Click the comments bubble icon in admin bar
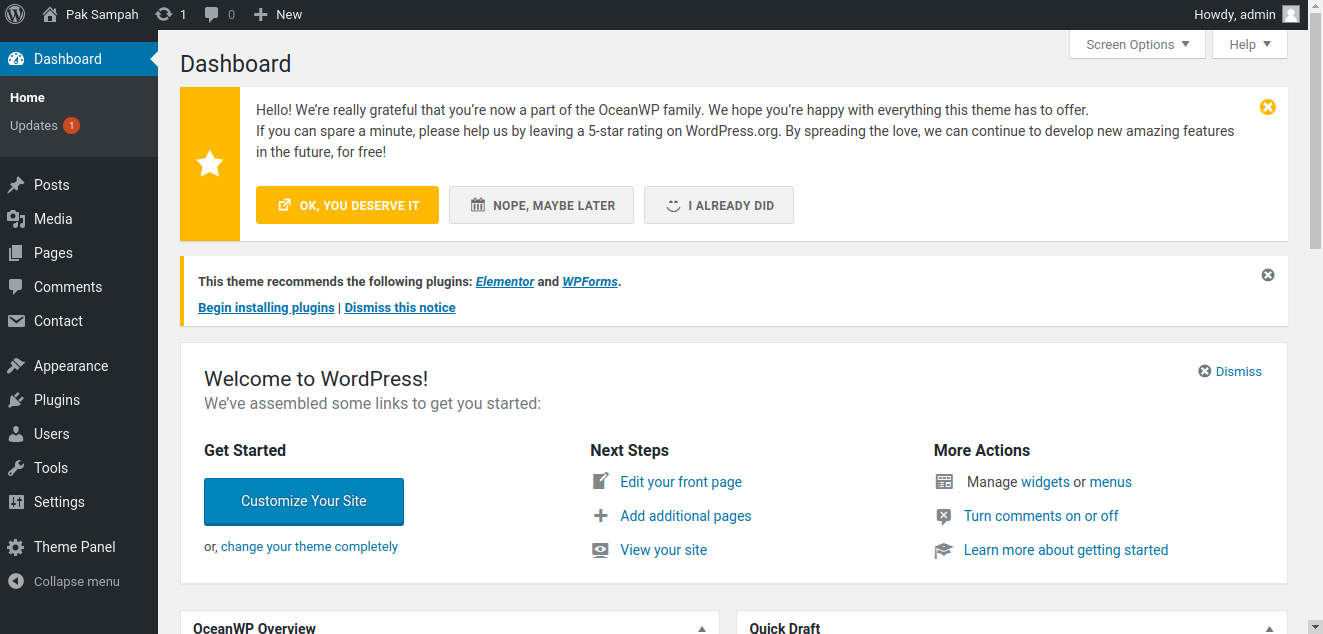Image resolution: width=1323 pixels, height=634 pixels. 212,14
